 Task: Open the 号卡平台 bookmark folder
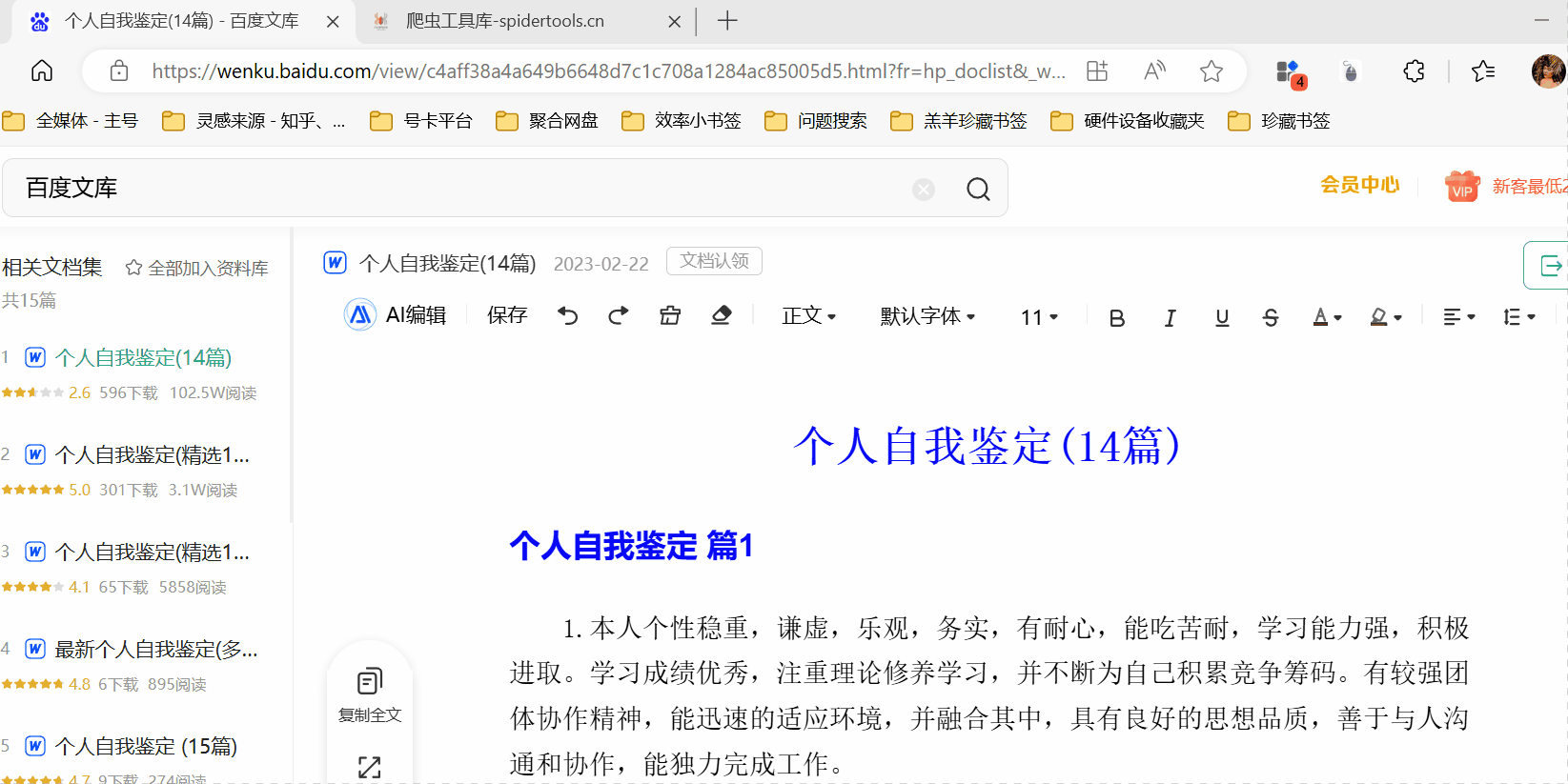pos(421,121)
